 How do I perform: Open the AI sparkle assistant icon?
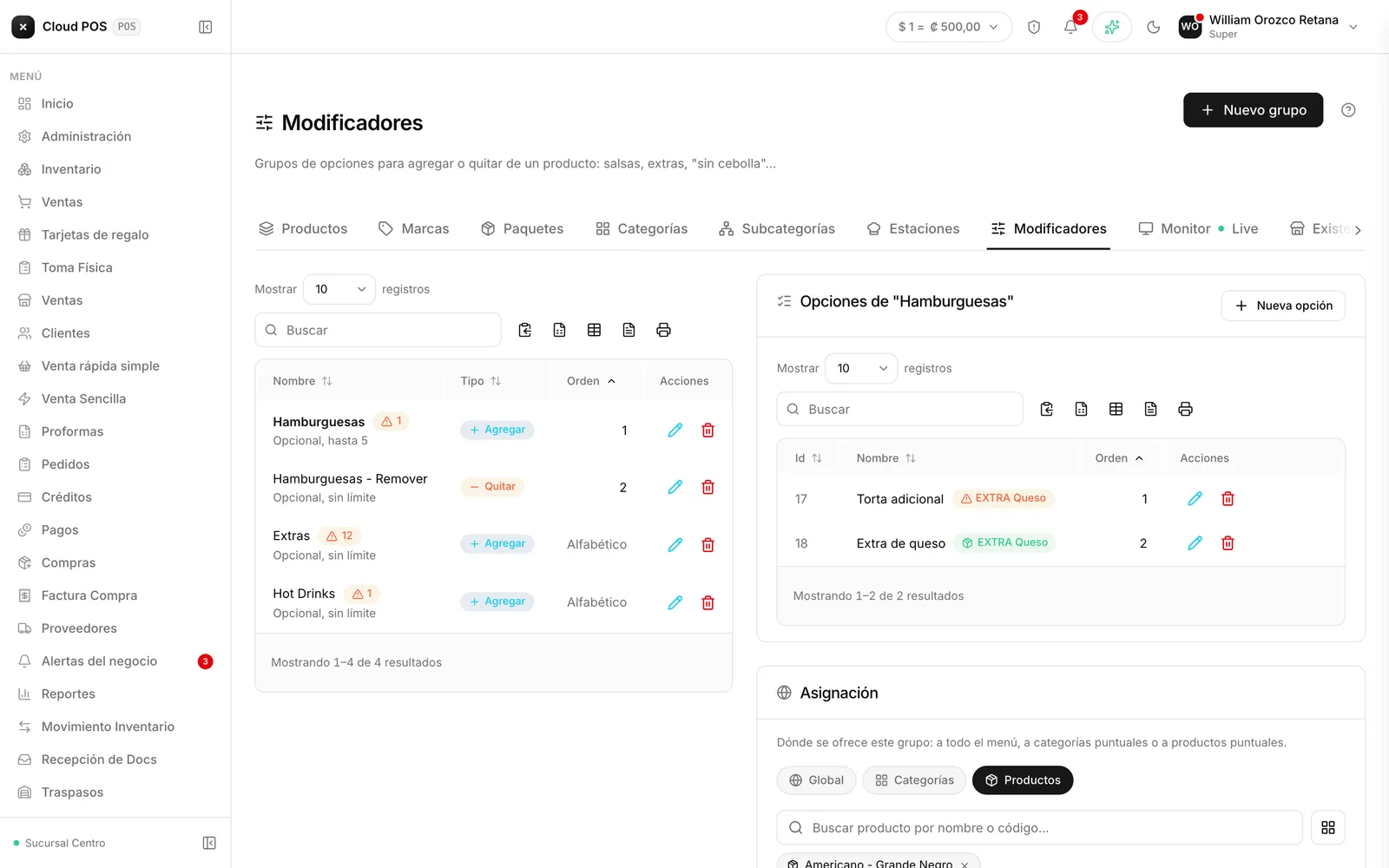pos(1112,27)
